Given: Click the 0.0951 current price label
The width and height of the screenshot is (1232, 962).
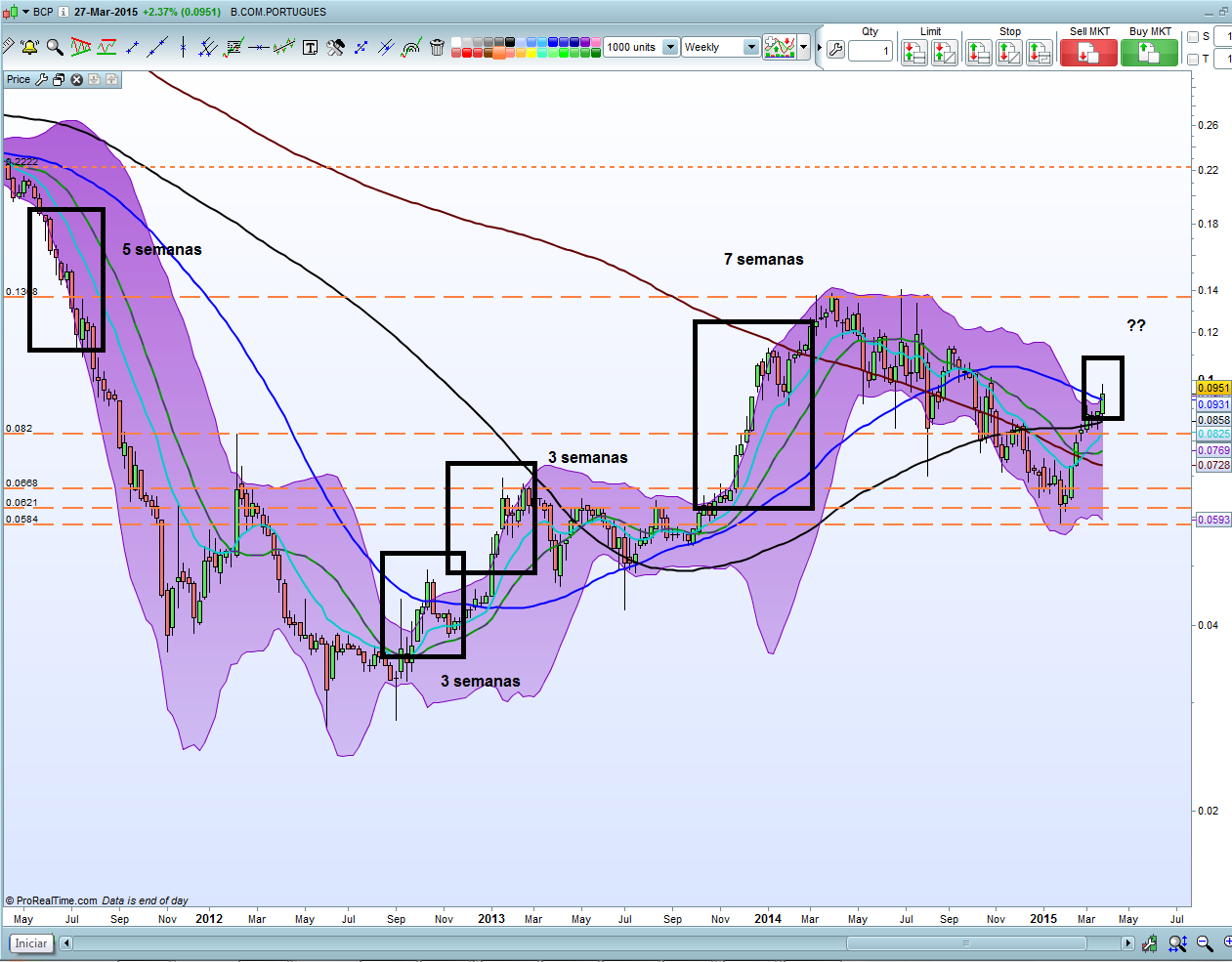Looking at the screenshot, I should pyautogui.click(x=1214, y=388).
